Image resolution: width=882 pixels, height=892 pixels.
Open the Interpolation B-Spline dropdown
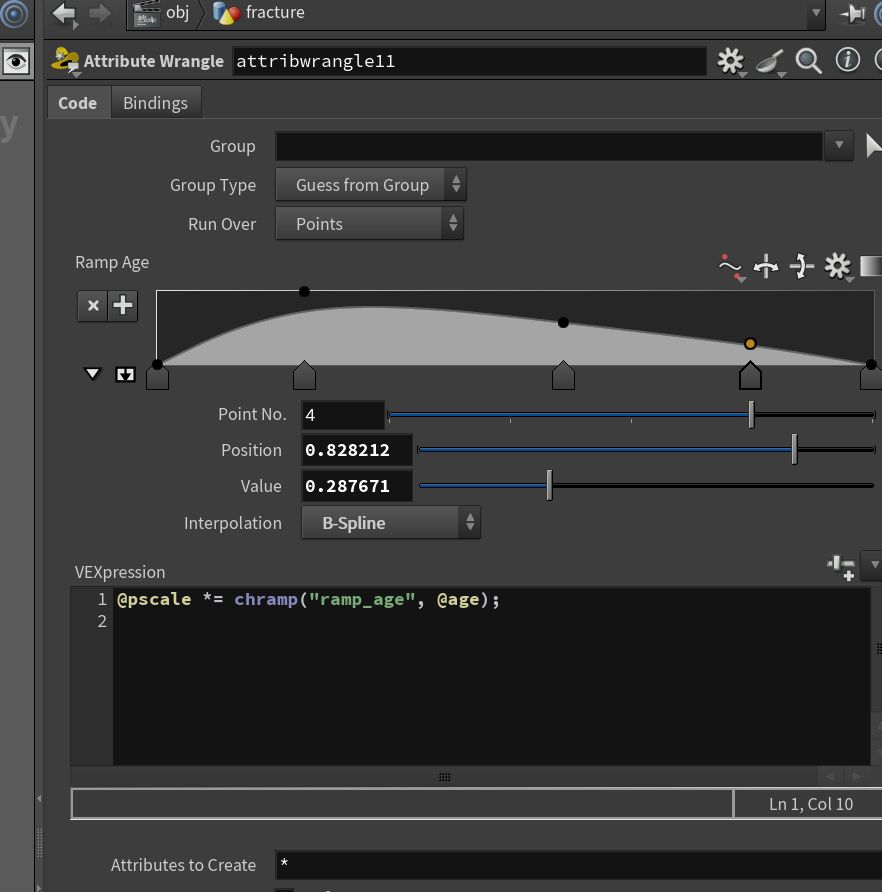click(391, 522)
